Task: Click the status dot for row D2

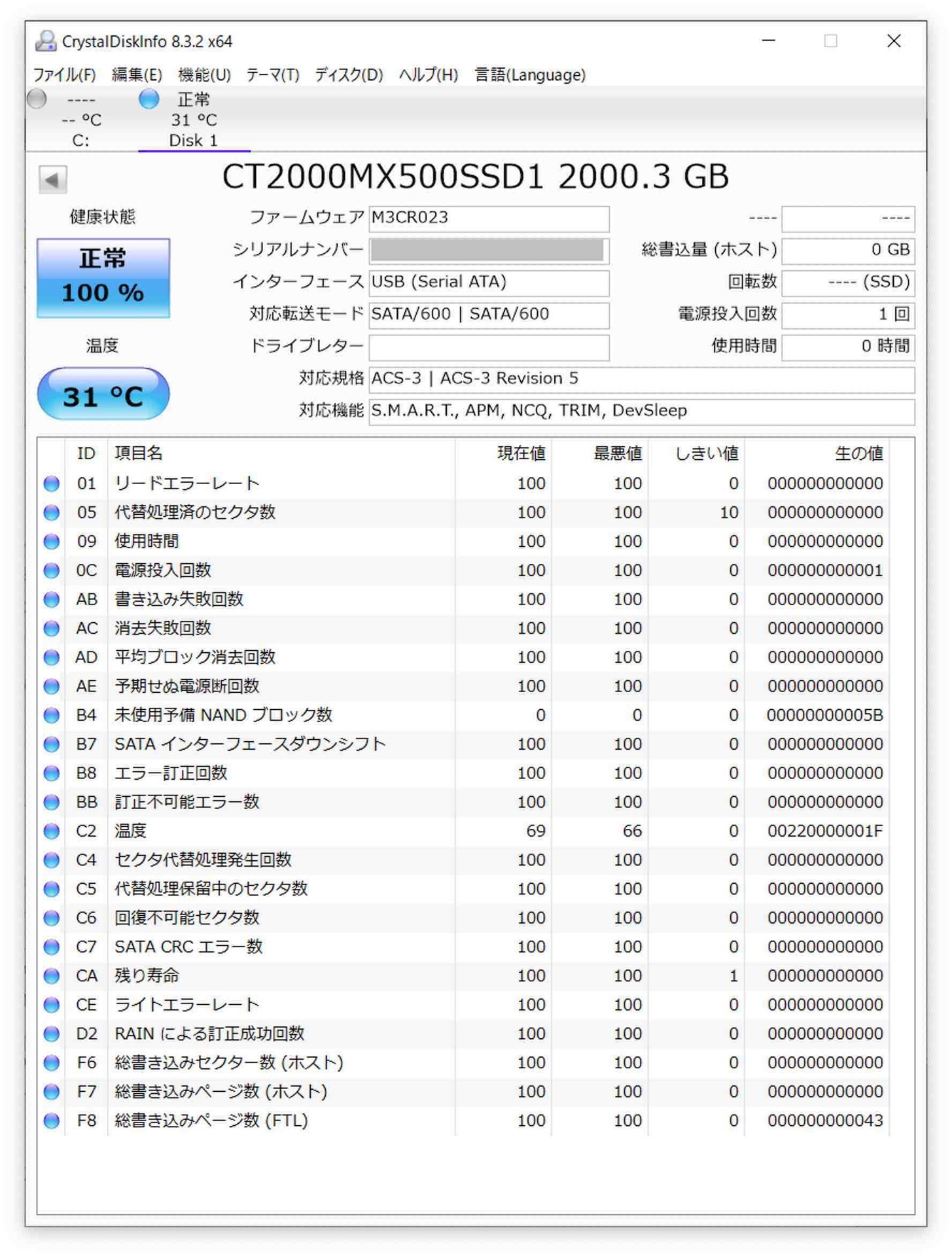Action: click(52, 1034)
